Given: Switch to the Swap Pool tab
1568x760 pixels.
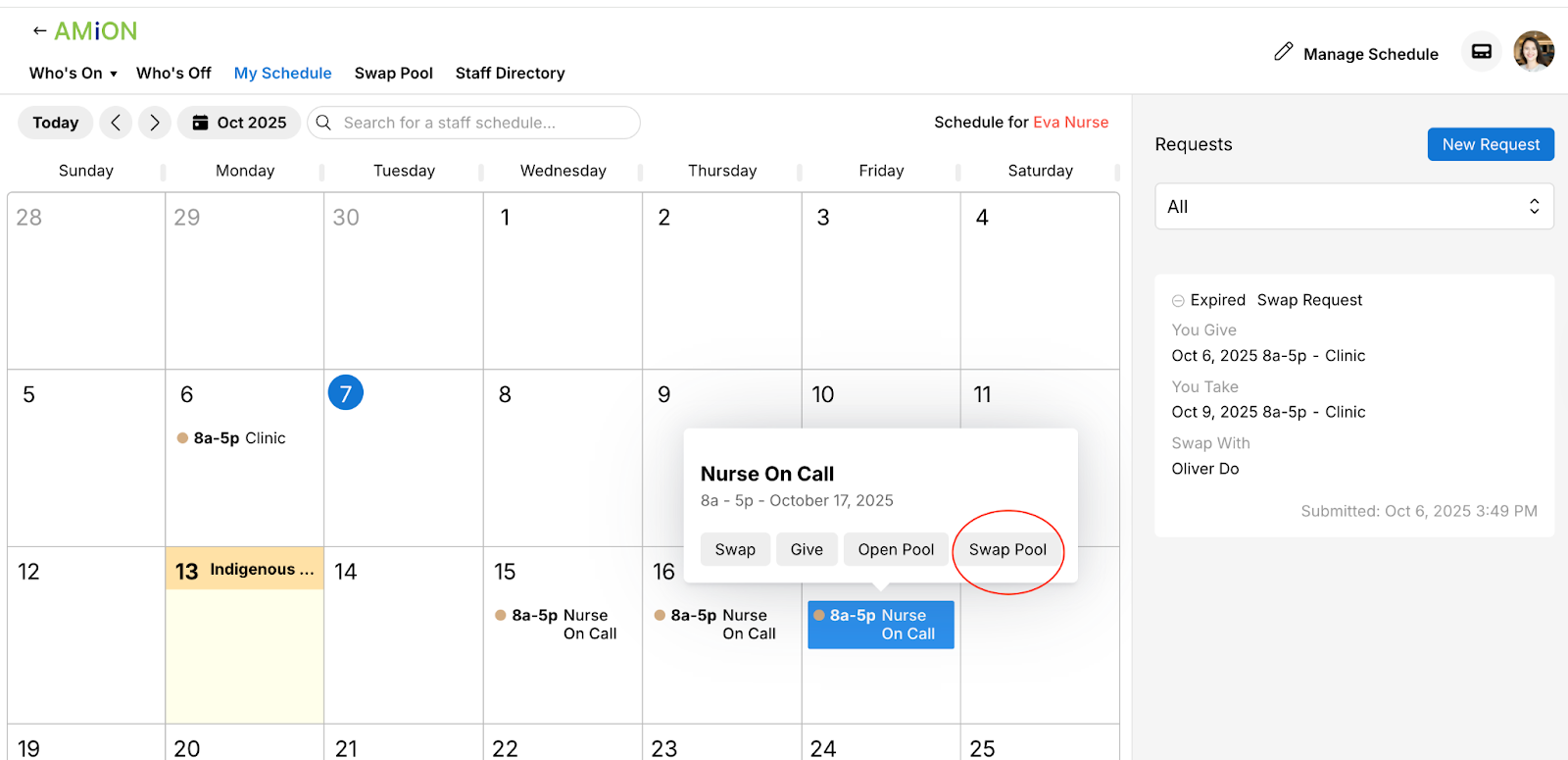Looking at the screenshot, I should coord(394,74).
